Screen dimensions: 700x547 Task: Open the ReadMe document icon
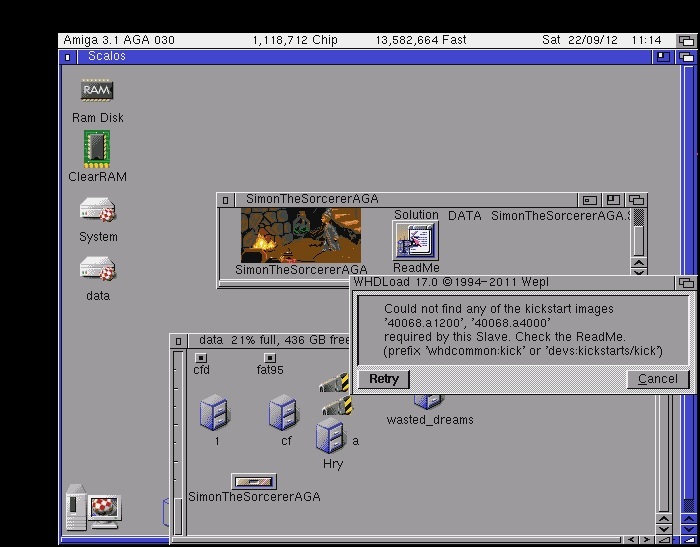click(415, 241)
